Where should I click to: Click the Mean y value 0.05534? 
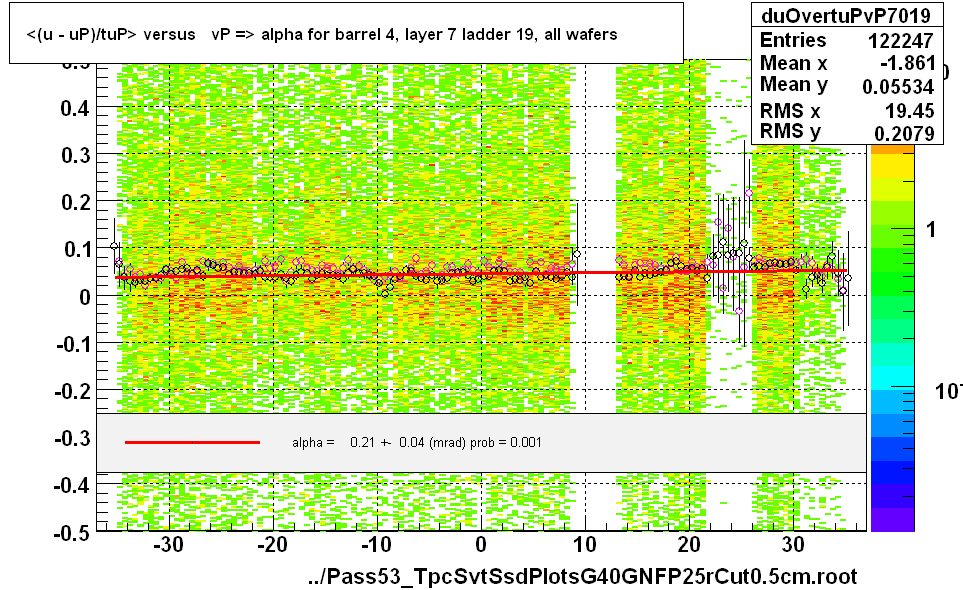[898, 87]
